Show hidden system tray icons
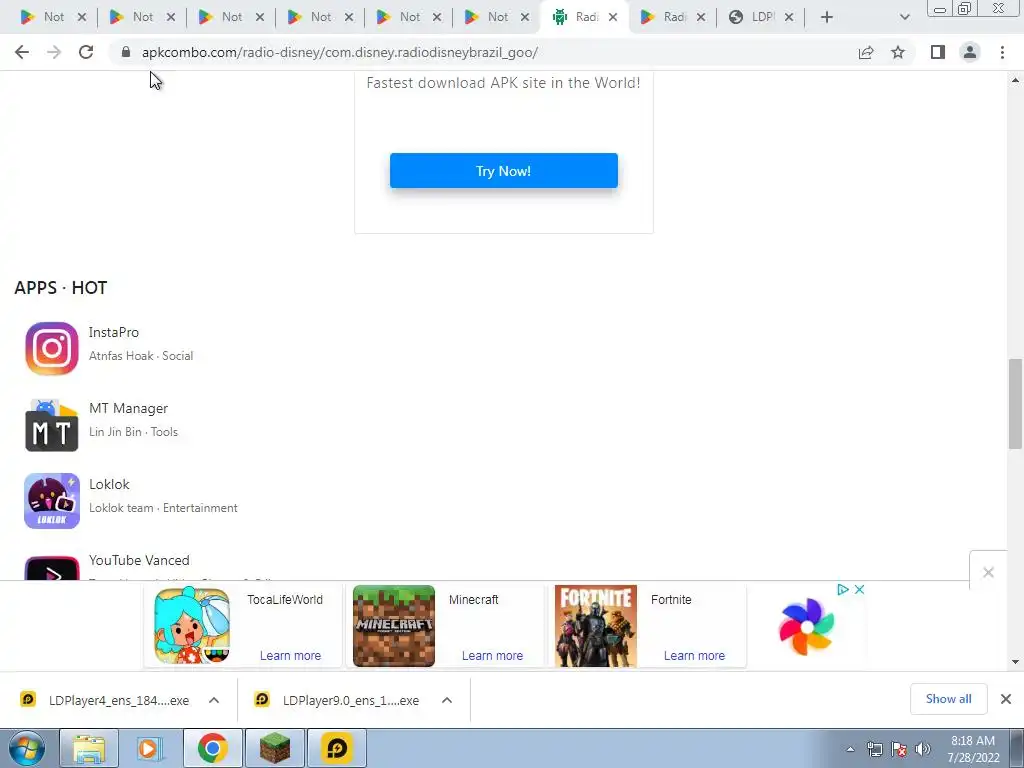The image size is (1024, 768). (x=850, y=749)
